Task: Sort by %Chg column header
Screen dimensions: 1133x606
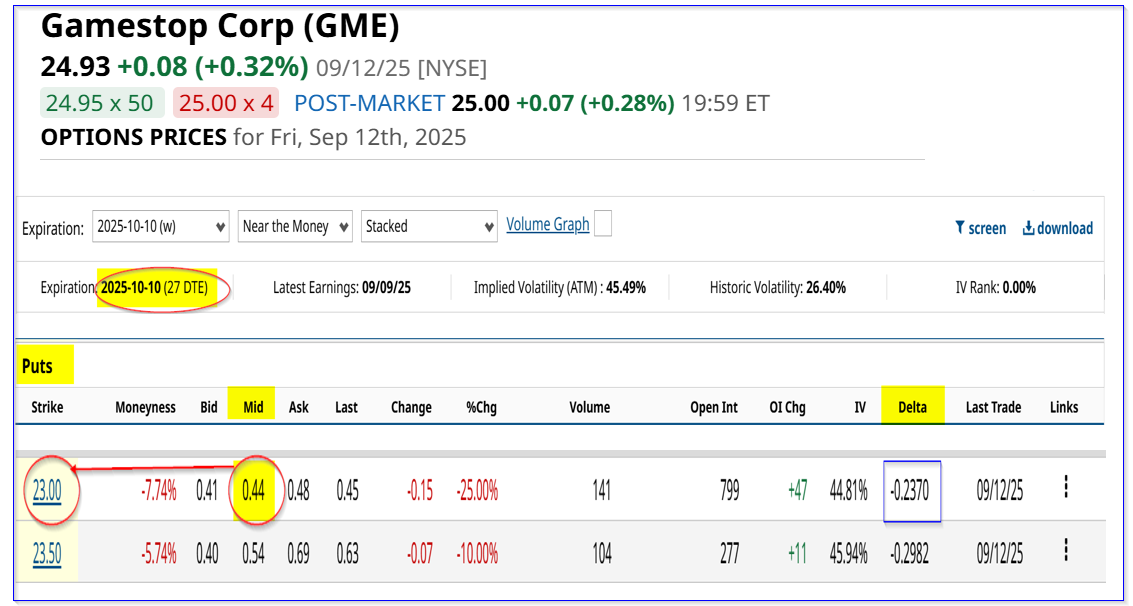Action: (479, 407)
